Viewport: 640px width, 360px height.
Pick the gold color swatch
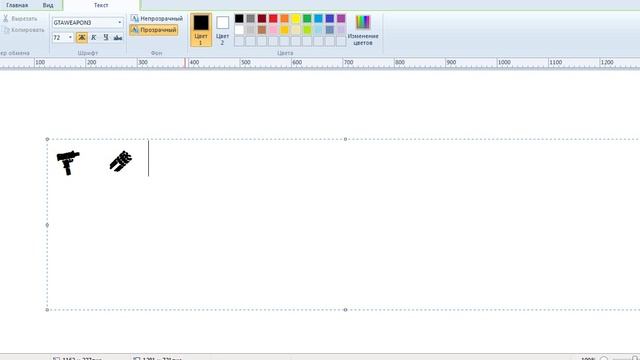pos(284,30)
